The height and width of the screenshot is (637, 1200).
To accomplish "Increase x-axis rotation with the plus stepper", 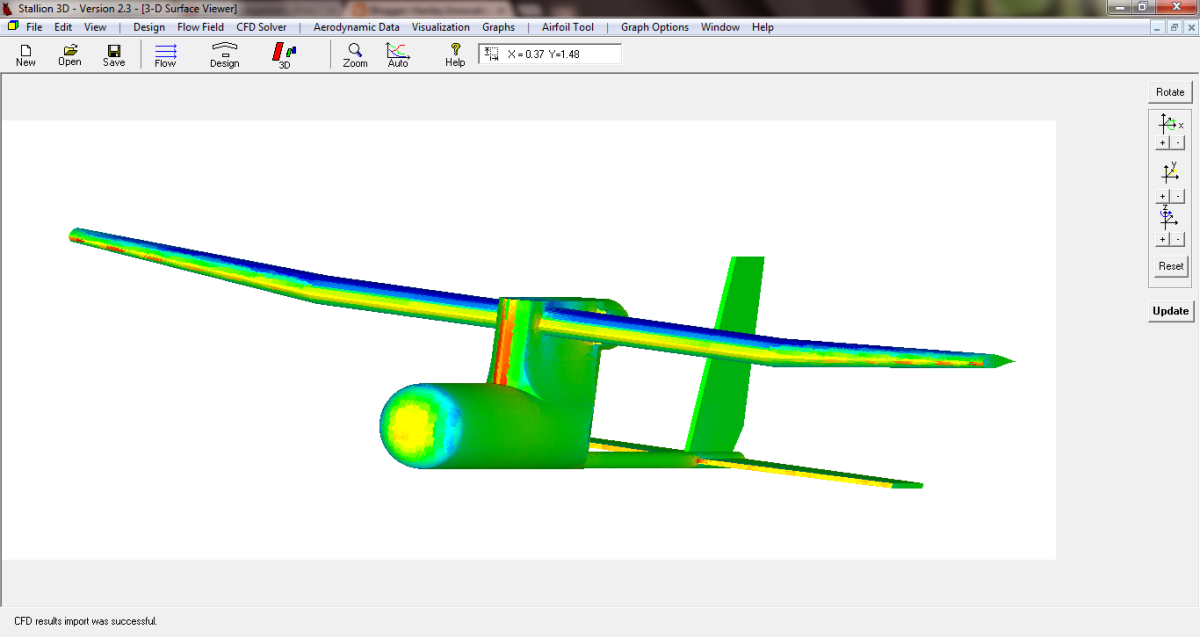I will tap(1161, 142).
